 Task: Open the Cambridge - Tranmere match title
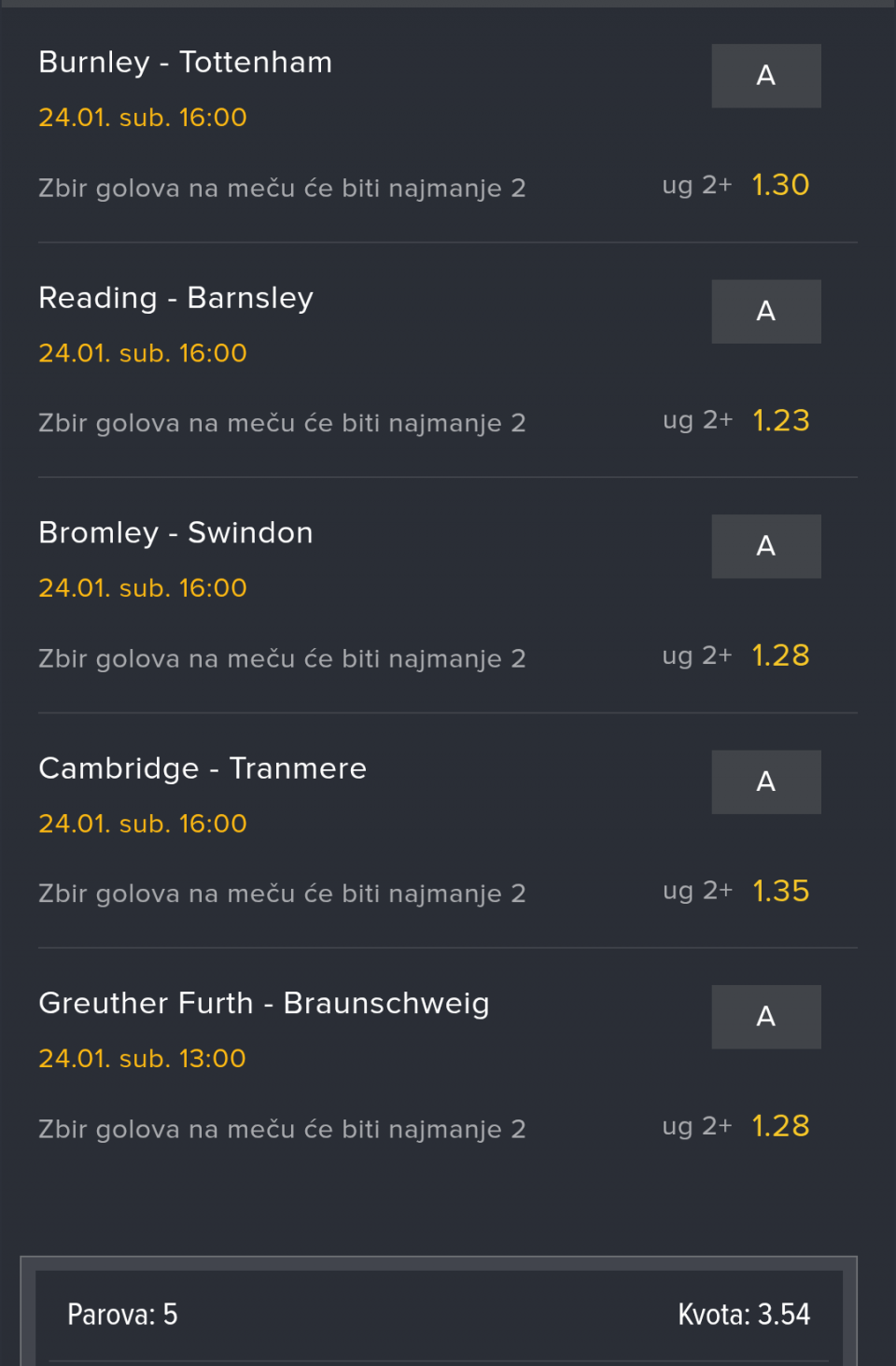[203, 768]
